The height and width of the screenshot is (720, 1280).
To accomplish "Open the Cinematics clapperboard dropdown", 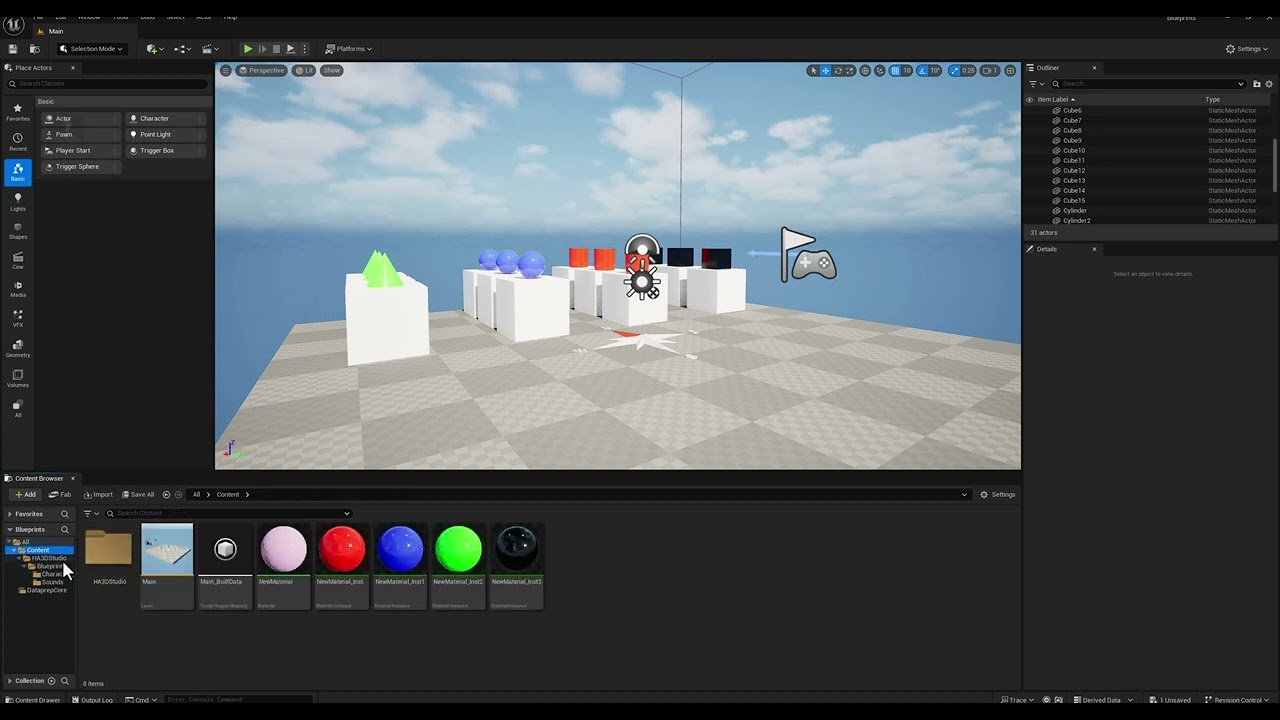I will (x=210, y=48).
